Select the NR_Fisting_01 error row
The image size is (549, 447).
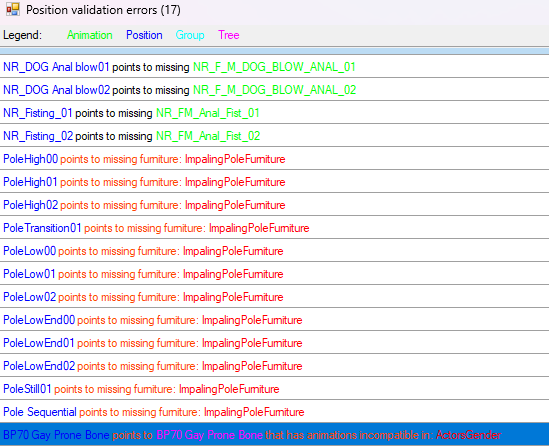pos(274,113)
